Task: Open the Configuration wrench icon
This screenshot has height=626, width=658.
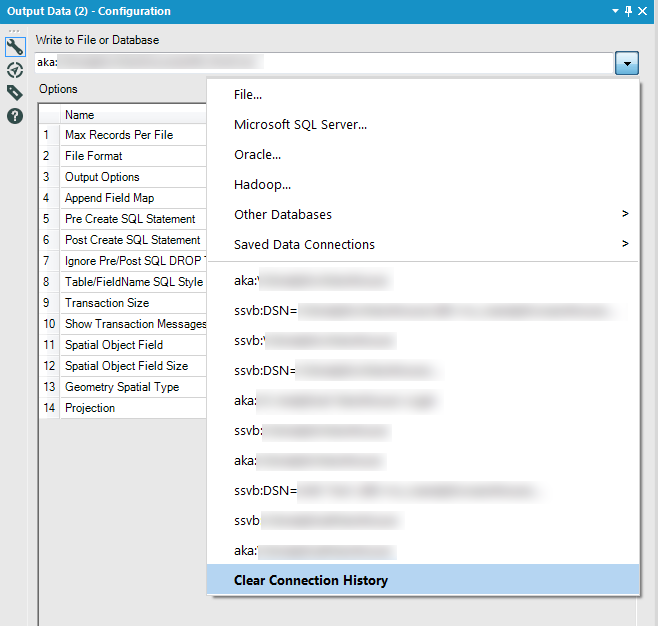Action: point(15,47)
